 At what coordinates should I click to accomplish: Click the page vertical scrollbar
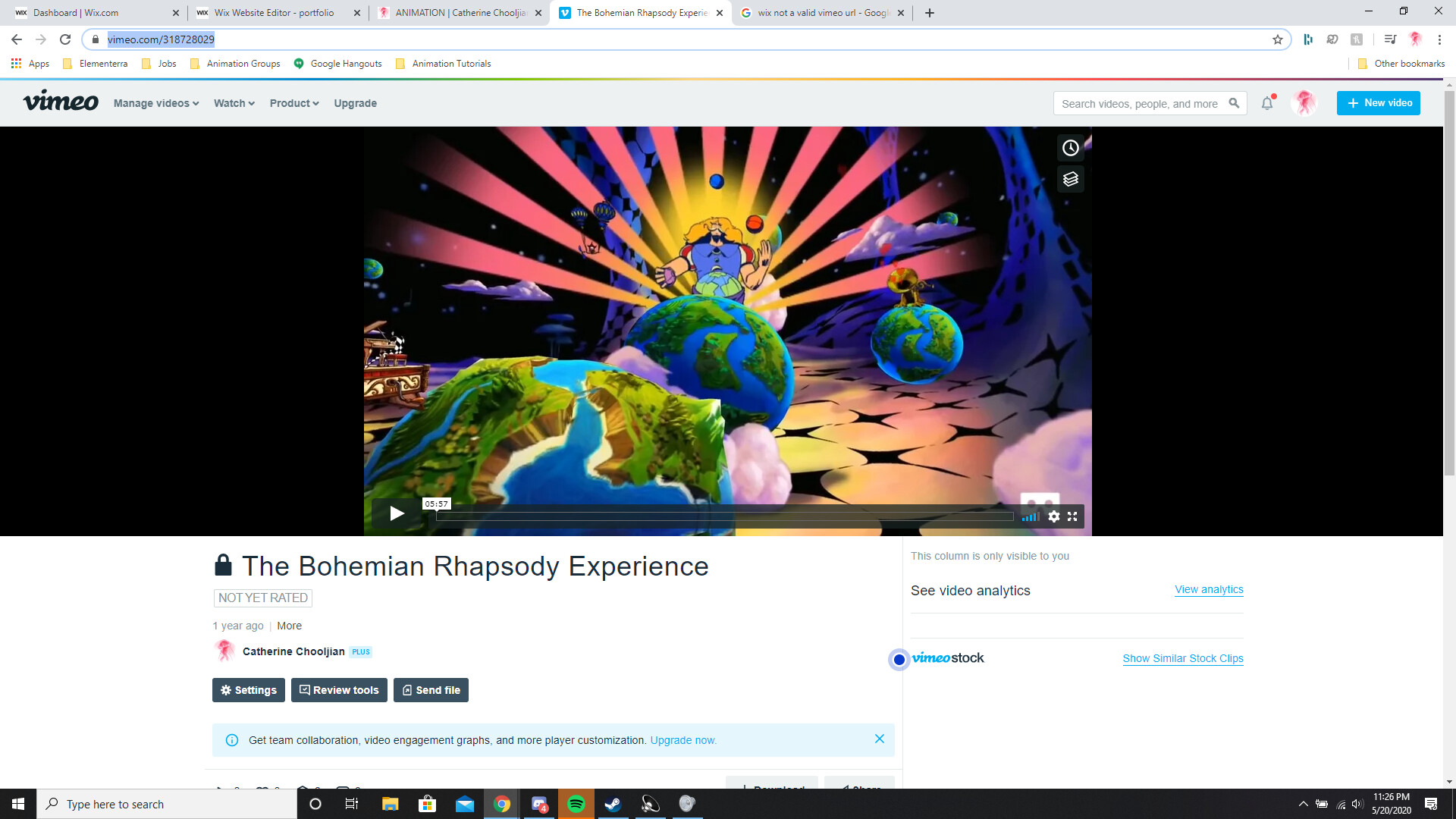1449,284
